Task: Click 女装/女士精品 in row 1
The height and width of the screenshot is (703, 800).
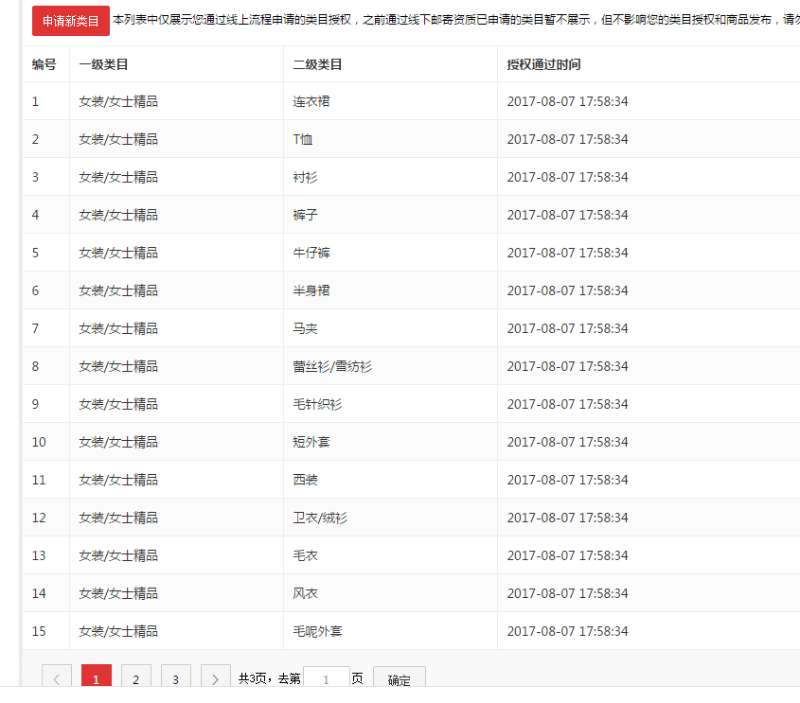Action: pyautogui.click(x=118, y=101)
